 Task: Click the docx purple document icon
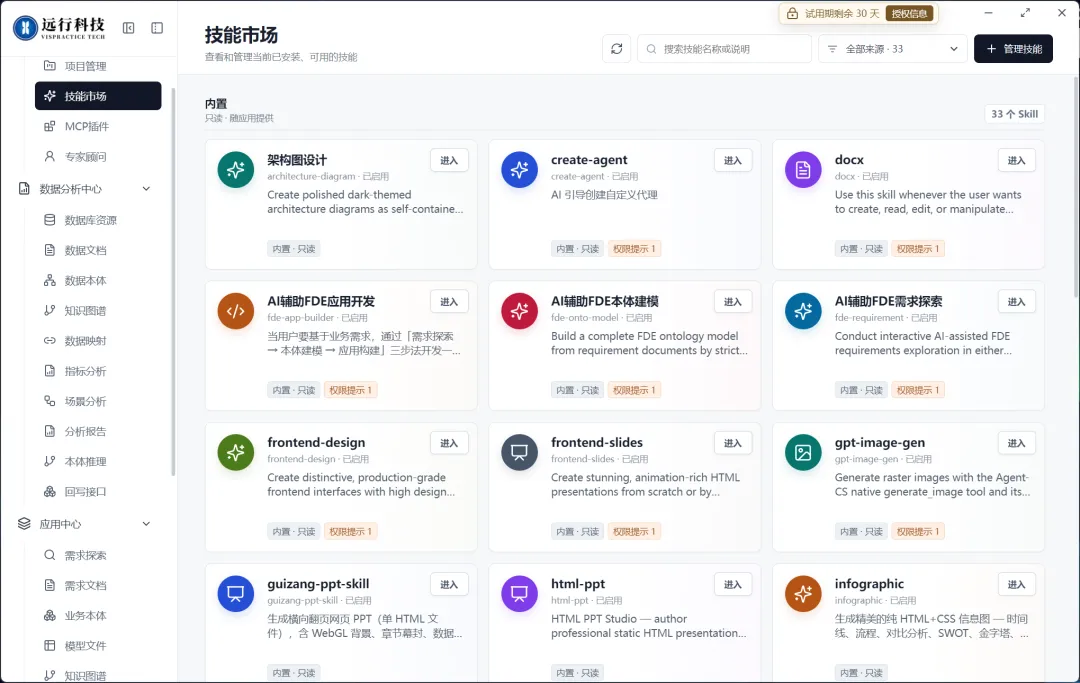(x=803, y=169)
